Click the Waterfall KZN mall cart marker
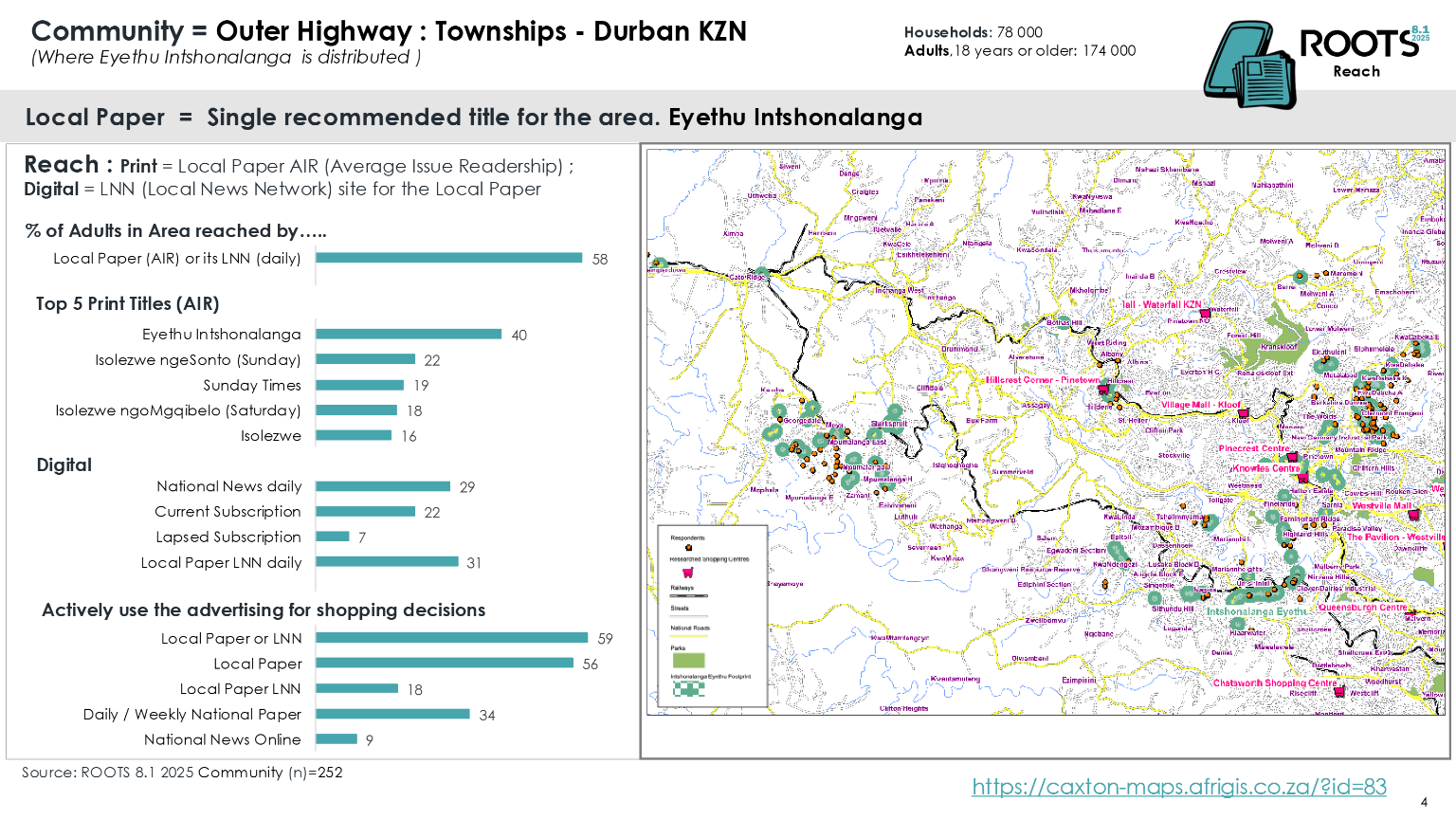 click(1204, 314)
